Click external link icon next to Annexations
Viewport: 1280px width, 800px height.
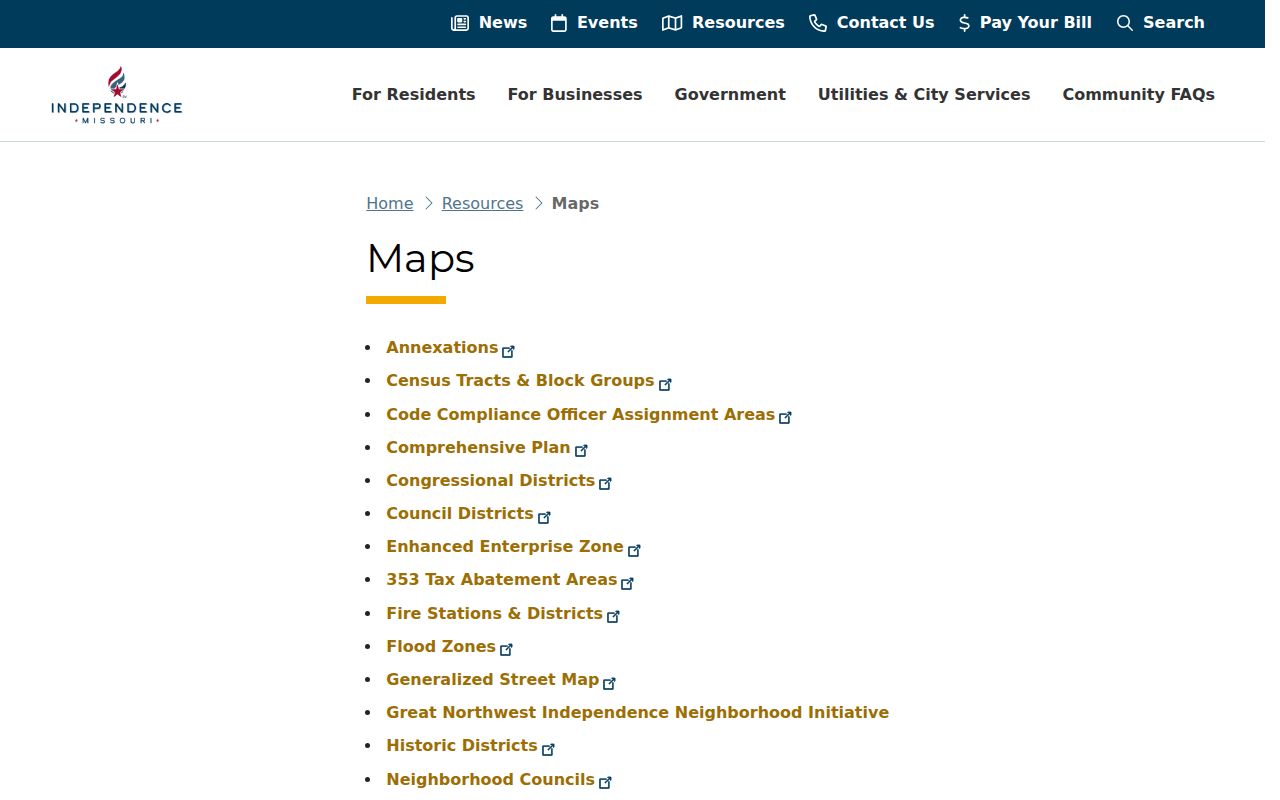tap(509, 351)
